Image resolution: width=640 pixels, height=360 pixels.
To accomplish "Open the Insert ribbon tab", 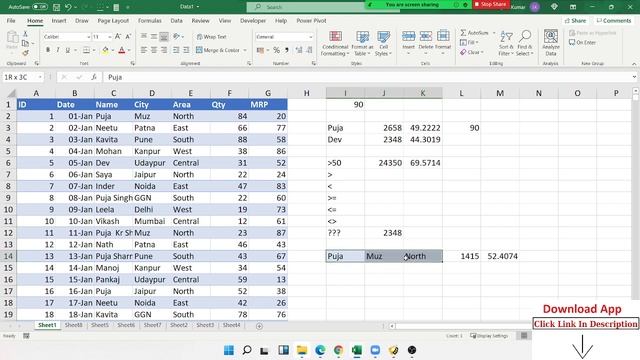I will point(59,20).
